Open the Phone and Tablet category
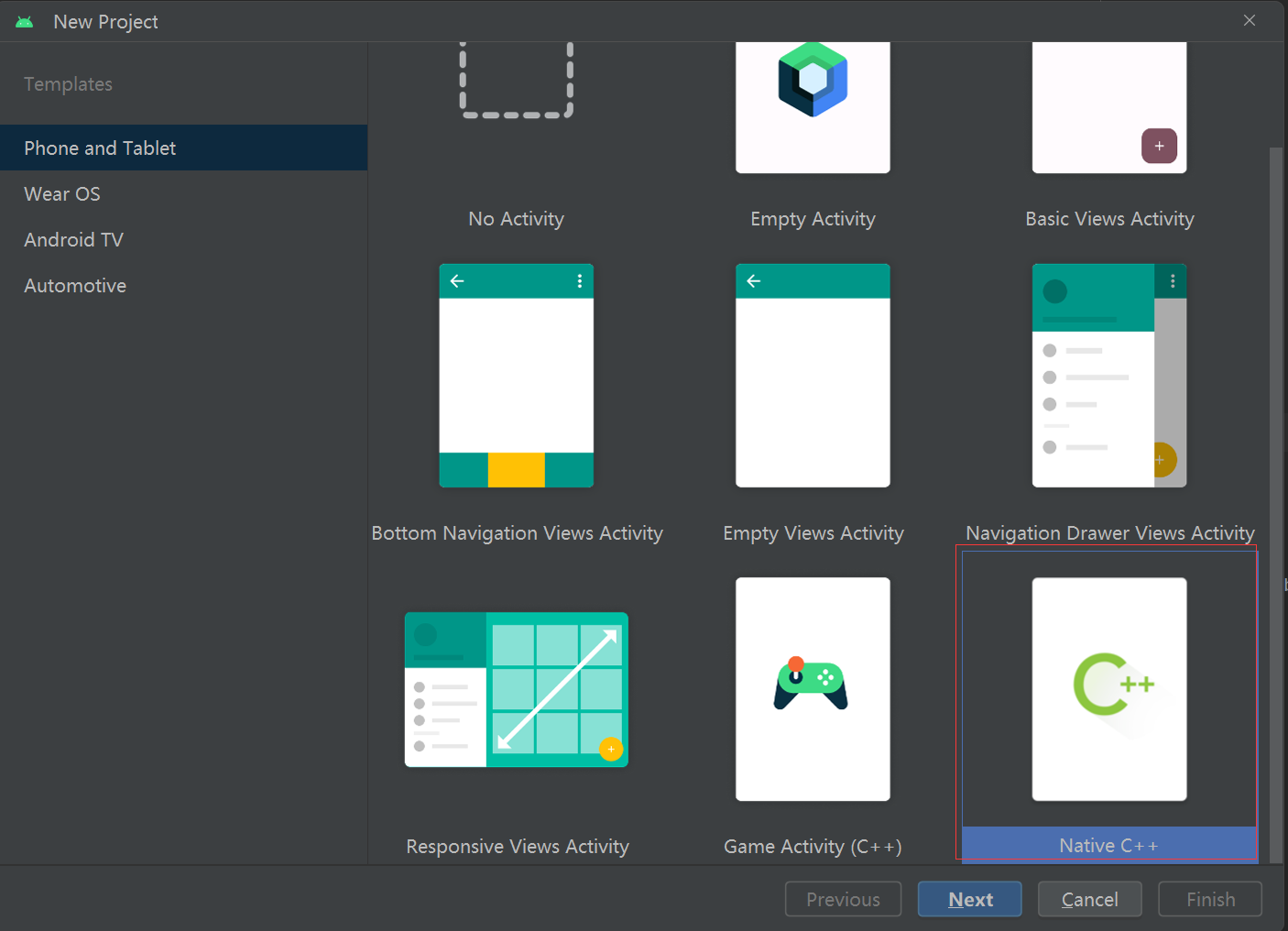Screen dimensions: 1288x931 coord(183,148)
